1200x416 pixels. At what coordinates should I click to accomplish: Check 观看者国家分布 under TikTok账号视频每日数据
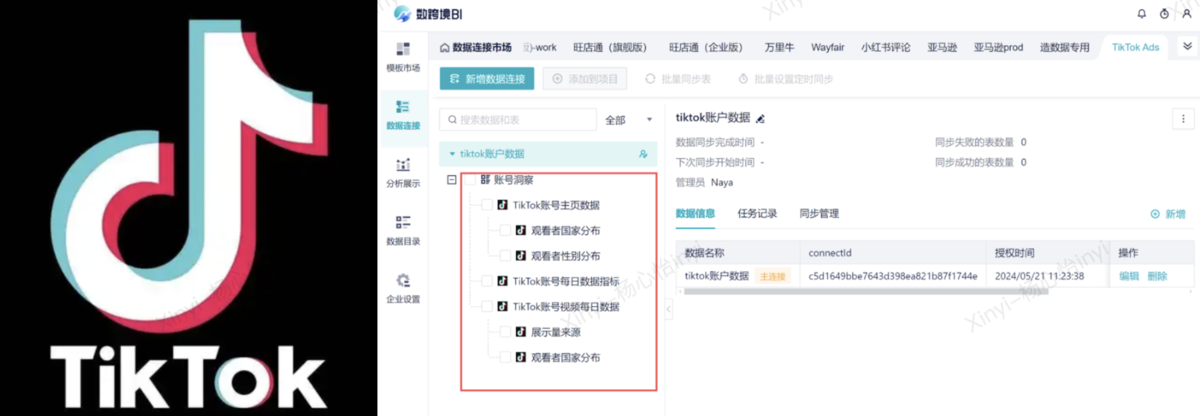click(505, 357)
